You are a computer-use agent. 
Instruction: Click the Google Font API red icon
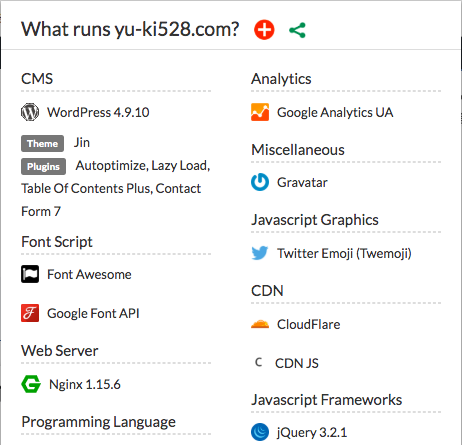[30, 313]
